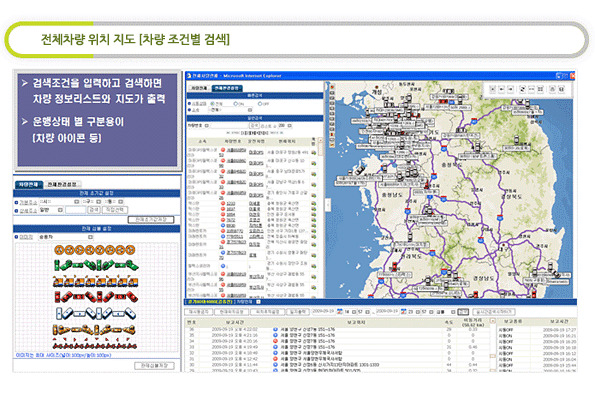Click the 관제심볼저장 save symbol button
The image size is (595, 394).
[154, 366]
